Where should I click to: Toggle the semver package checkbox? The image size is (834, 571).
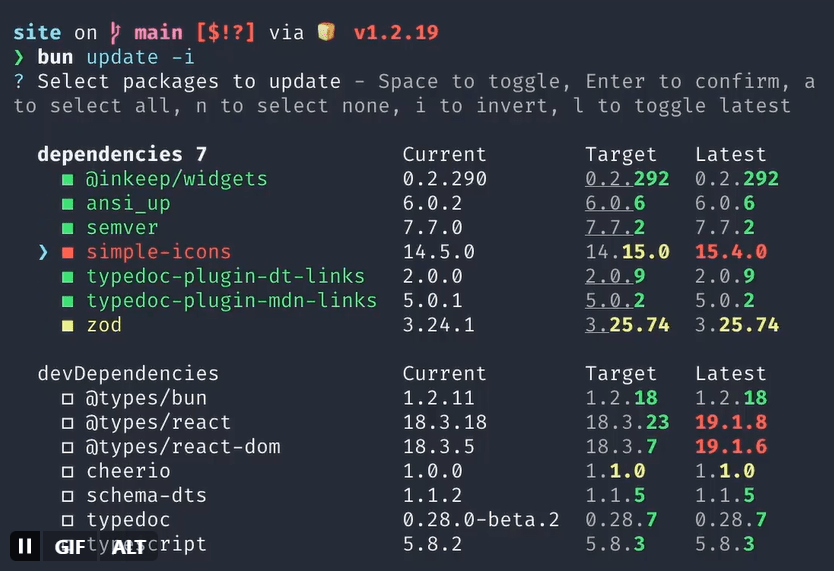point(68,228)
